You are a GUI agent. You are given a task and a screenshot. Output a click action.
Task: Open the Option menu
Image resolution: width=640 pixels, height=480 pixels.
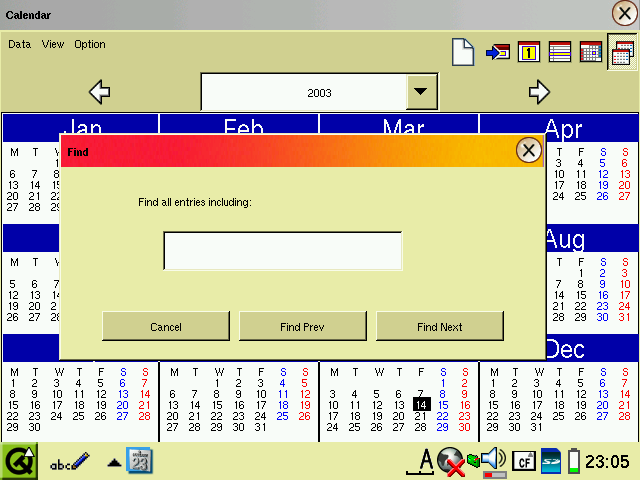[90, 44]
